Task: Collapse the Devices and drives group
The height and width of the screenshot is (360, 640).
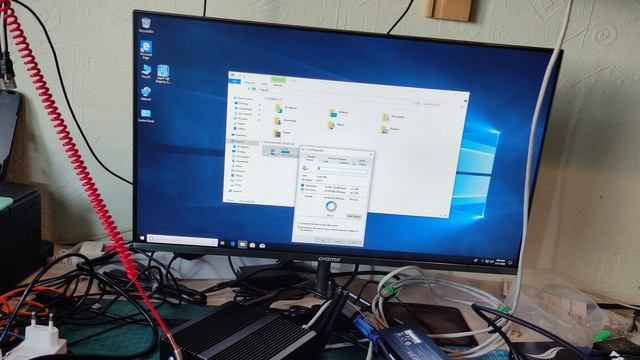Action: tap(279, 143)
